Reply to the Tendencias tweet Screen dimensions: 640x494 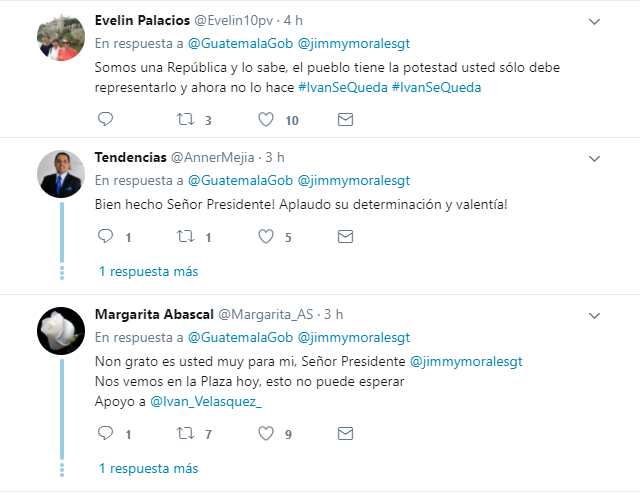(105, 236)
